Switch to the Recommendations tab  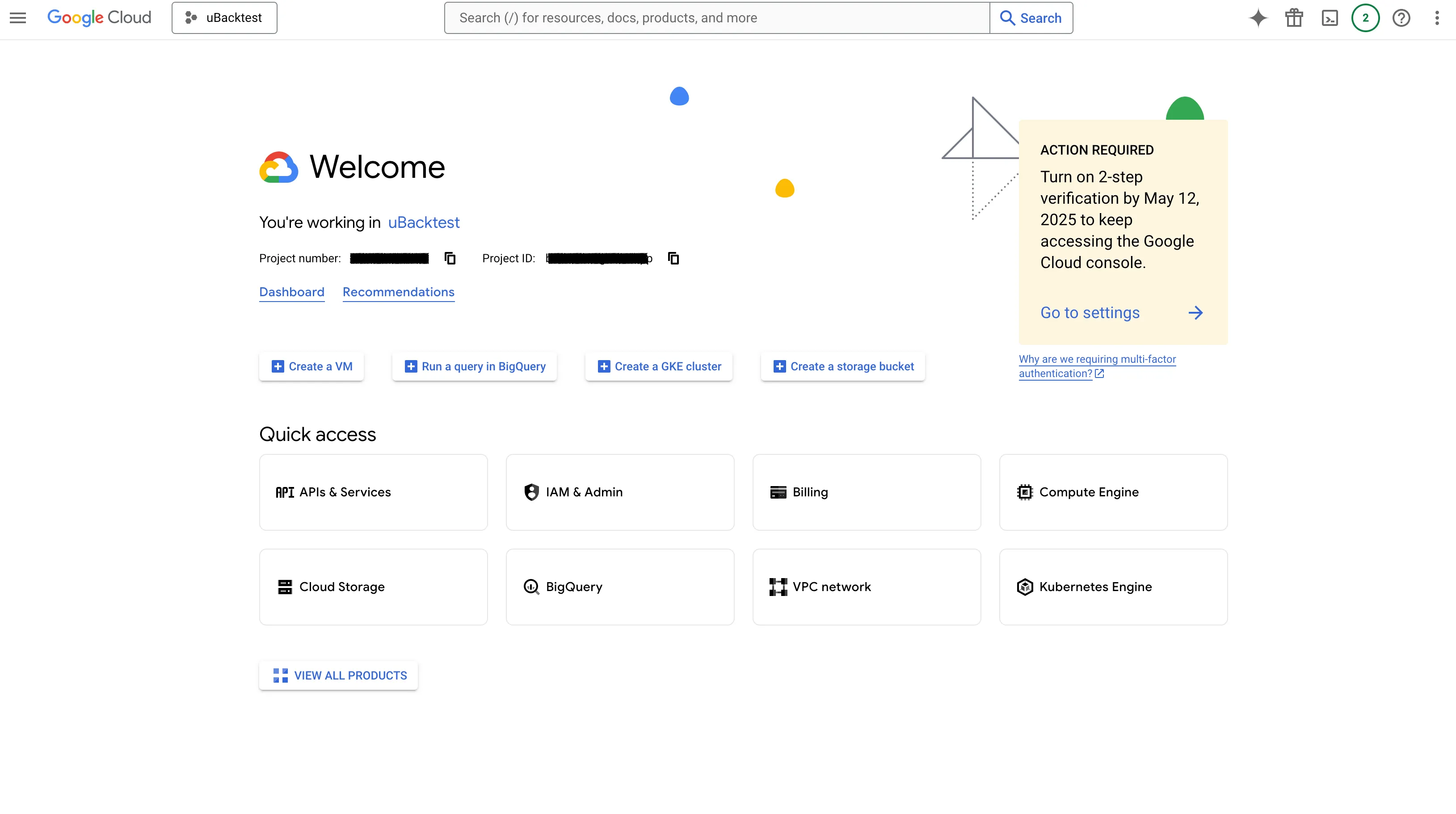(399, 292)
